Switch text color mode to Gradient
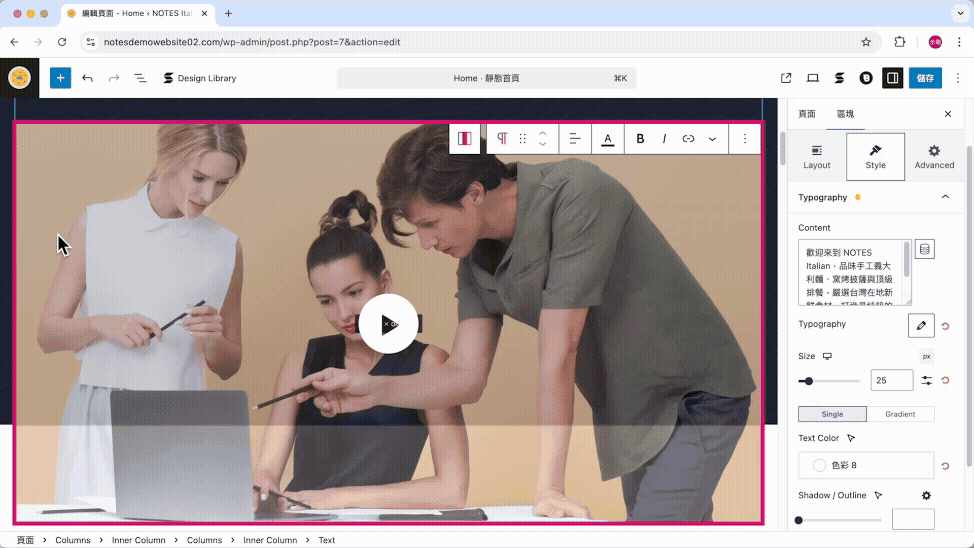Viewport: 974px width, 548px height. pos(900,414)
